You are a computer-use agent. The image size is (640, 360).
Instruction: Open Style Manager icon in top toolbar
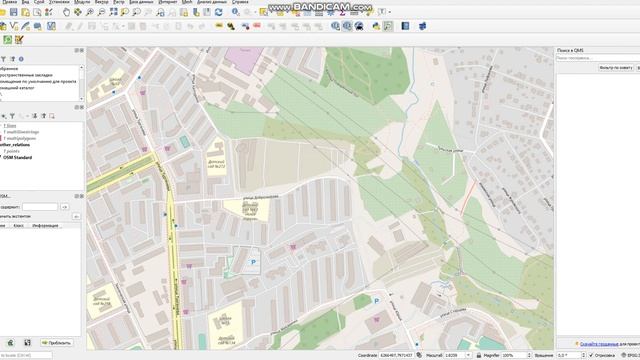pyautogui.click(x=49, y=12)
